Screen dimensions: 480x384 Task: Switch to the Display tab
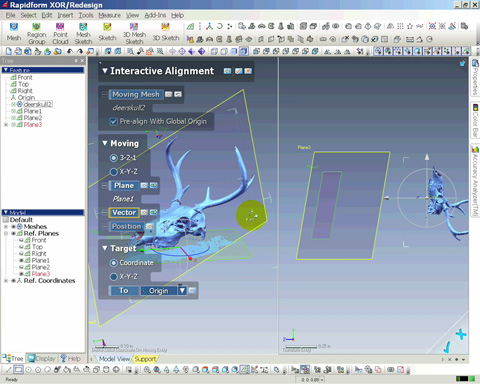pos(42,359)
